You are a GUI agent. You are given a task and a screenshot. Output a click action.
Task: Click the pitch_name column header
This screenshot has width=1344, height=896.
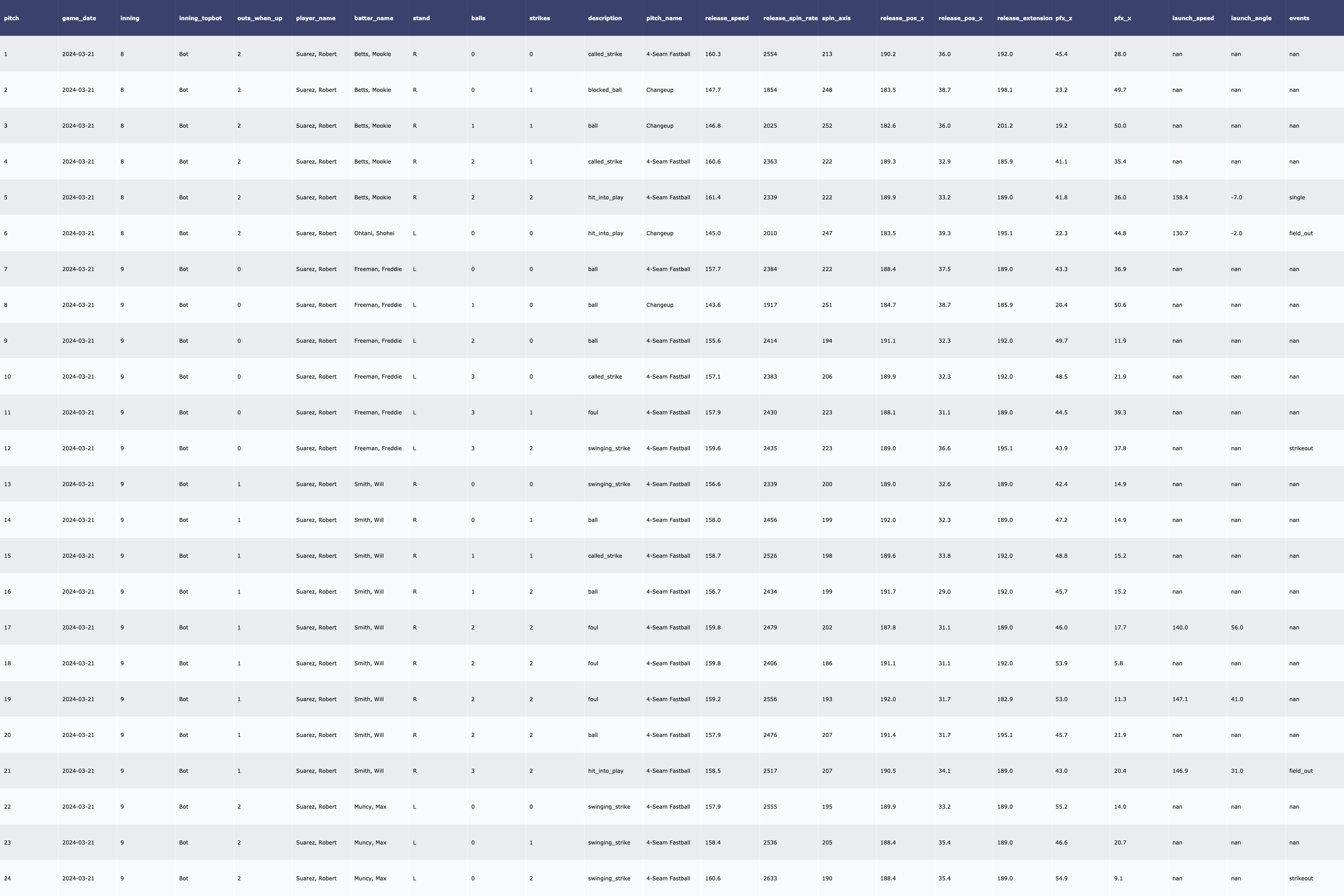coord(663,18)
